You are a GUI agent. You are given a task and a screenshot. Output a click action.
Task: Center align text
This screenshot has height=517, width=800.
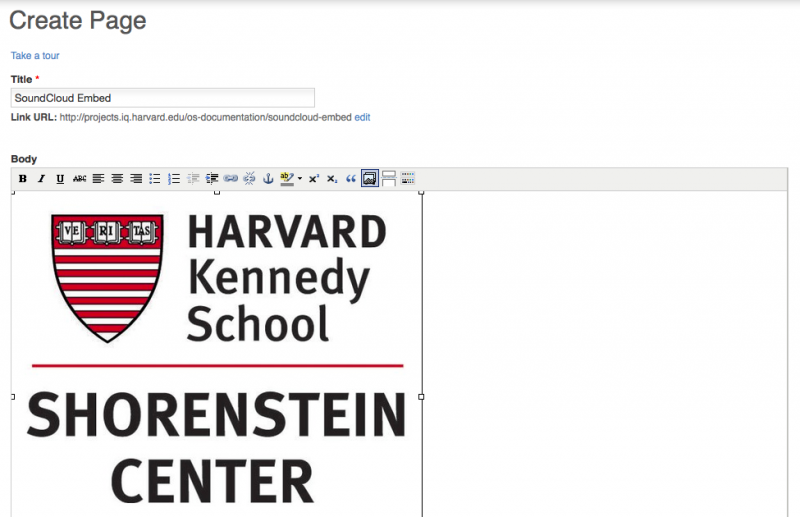[x=117, y=179]
